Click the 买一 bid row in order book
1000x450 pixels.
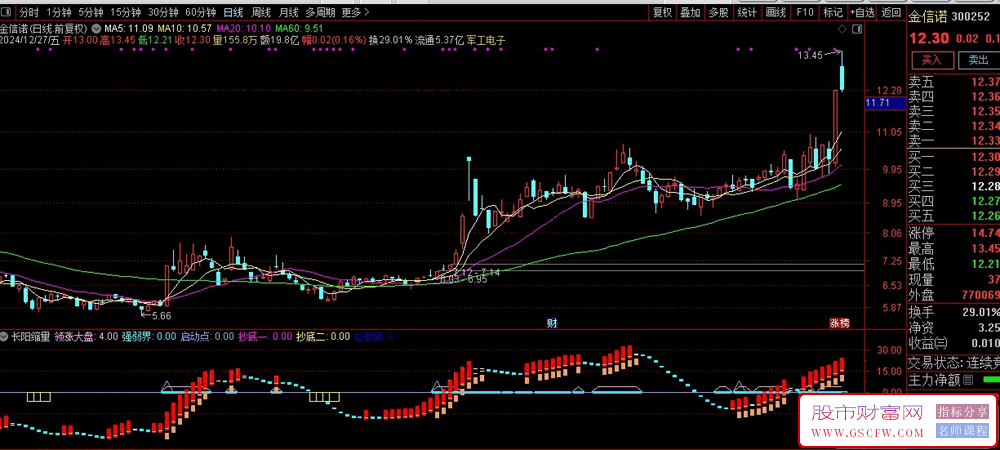click(954, 157)
